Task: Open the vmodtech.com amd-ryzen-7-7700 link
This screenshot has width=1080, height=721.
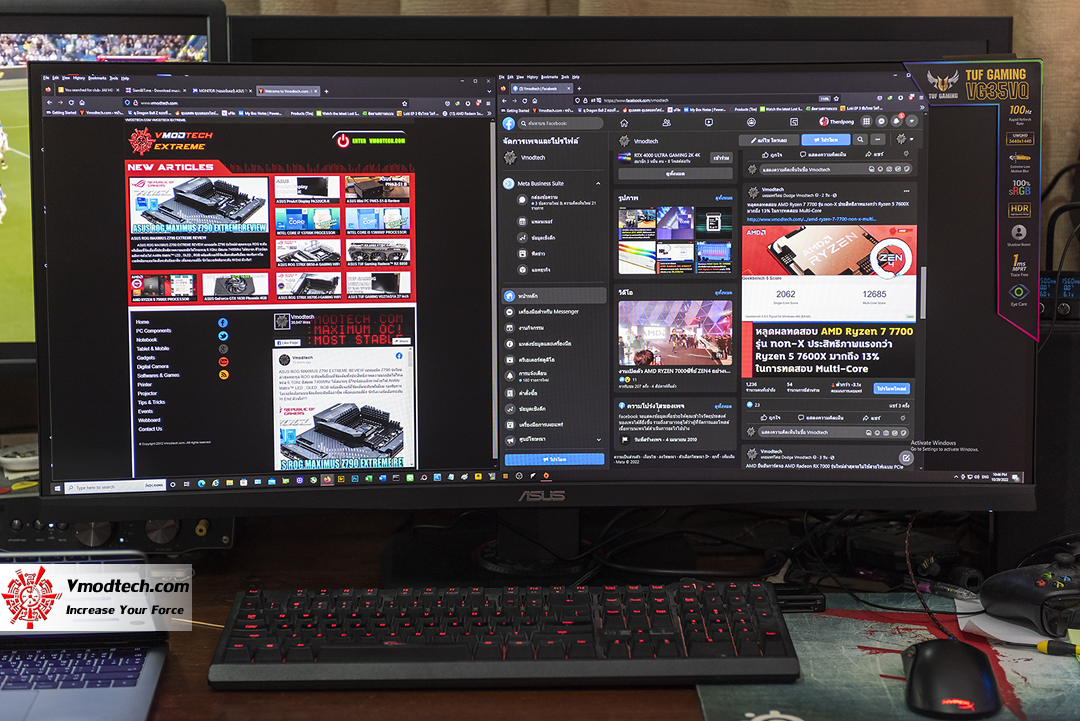Action: pos(811,220)
